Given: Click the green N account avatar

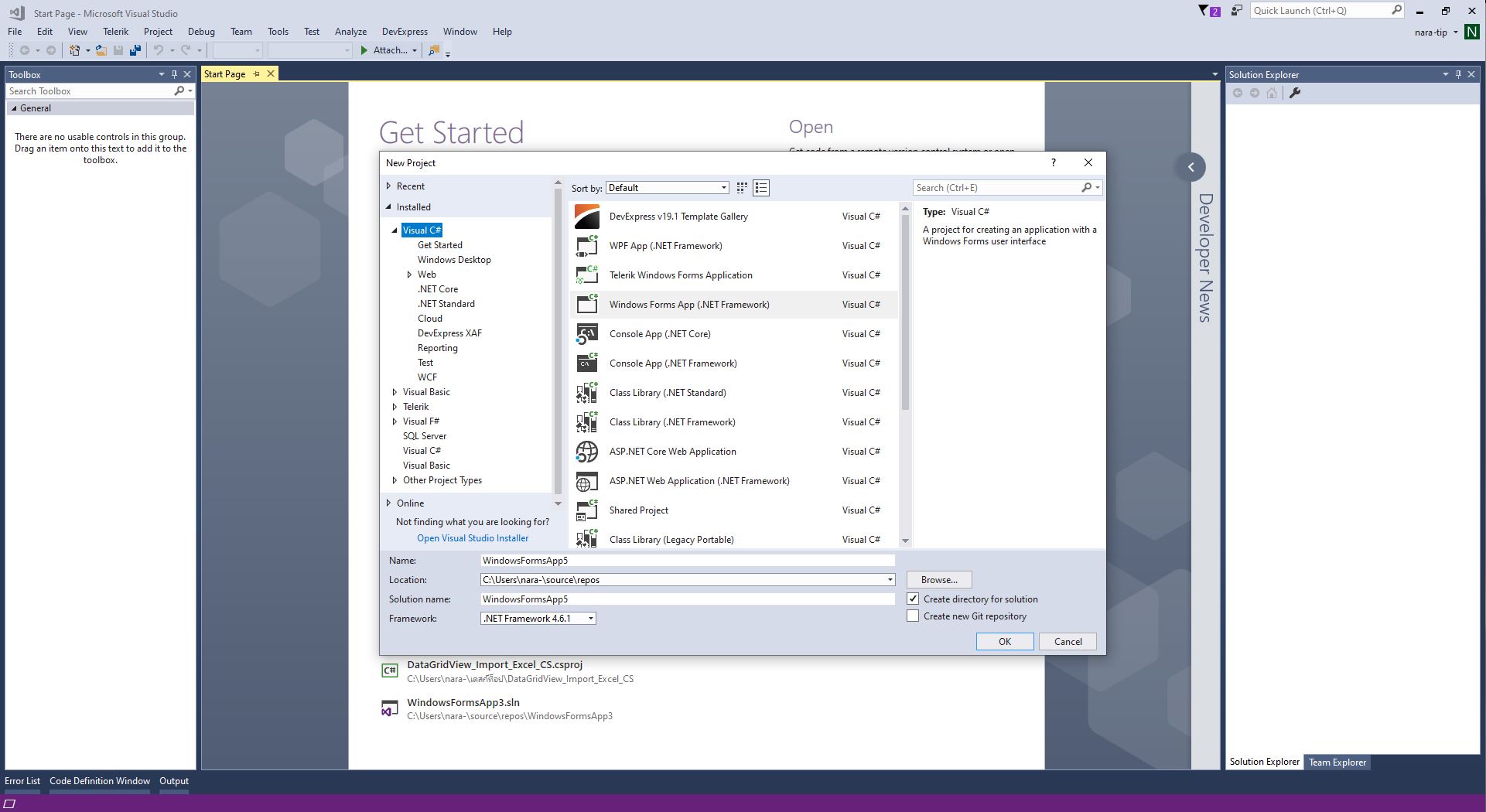Looking at the screenshot, I should point(1471,32).
